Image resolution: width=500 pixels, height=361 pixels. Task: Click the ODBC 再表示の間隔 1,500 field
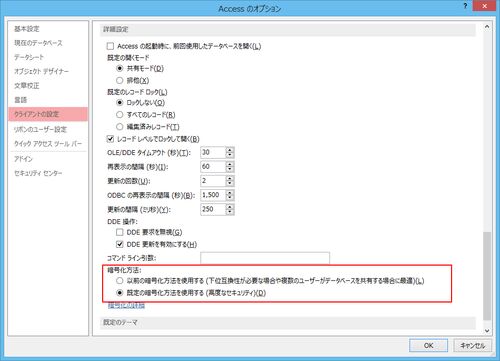[213, 195]
